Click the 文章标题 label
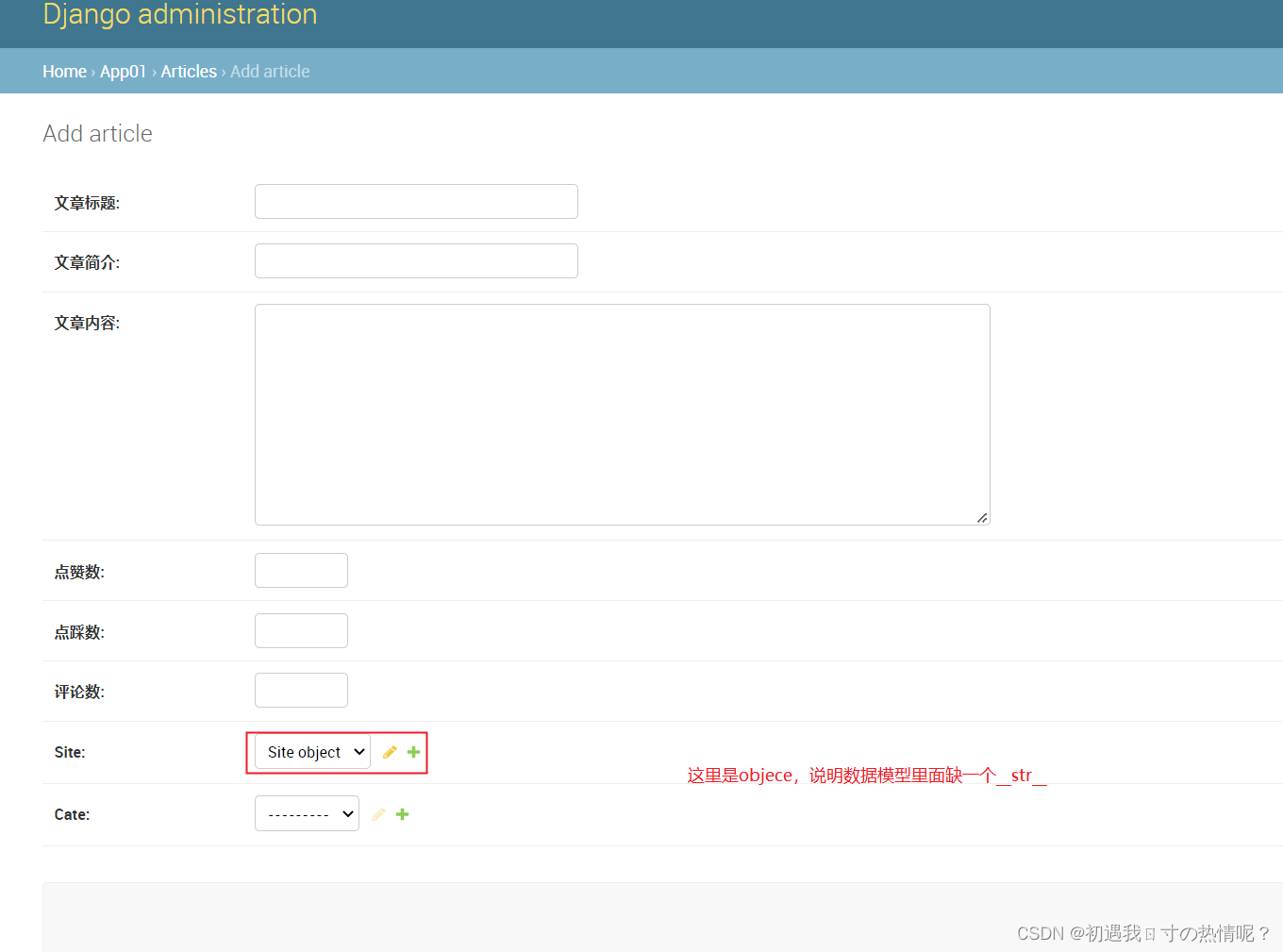This screenshot has height=952, width=1283. (x=87, y=203)
